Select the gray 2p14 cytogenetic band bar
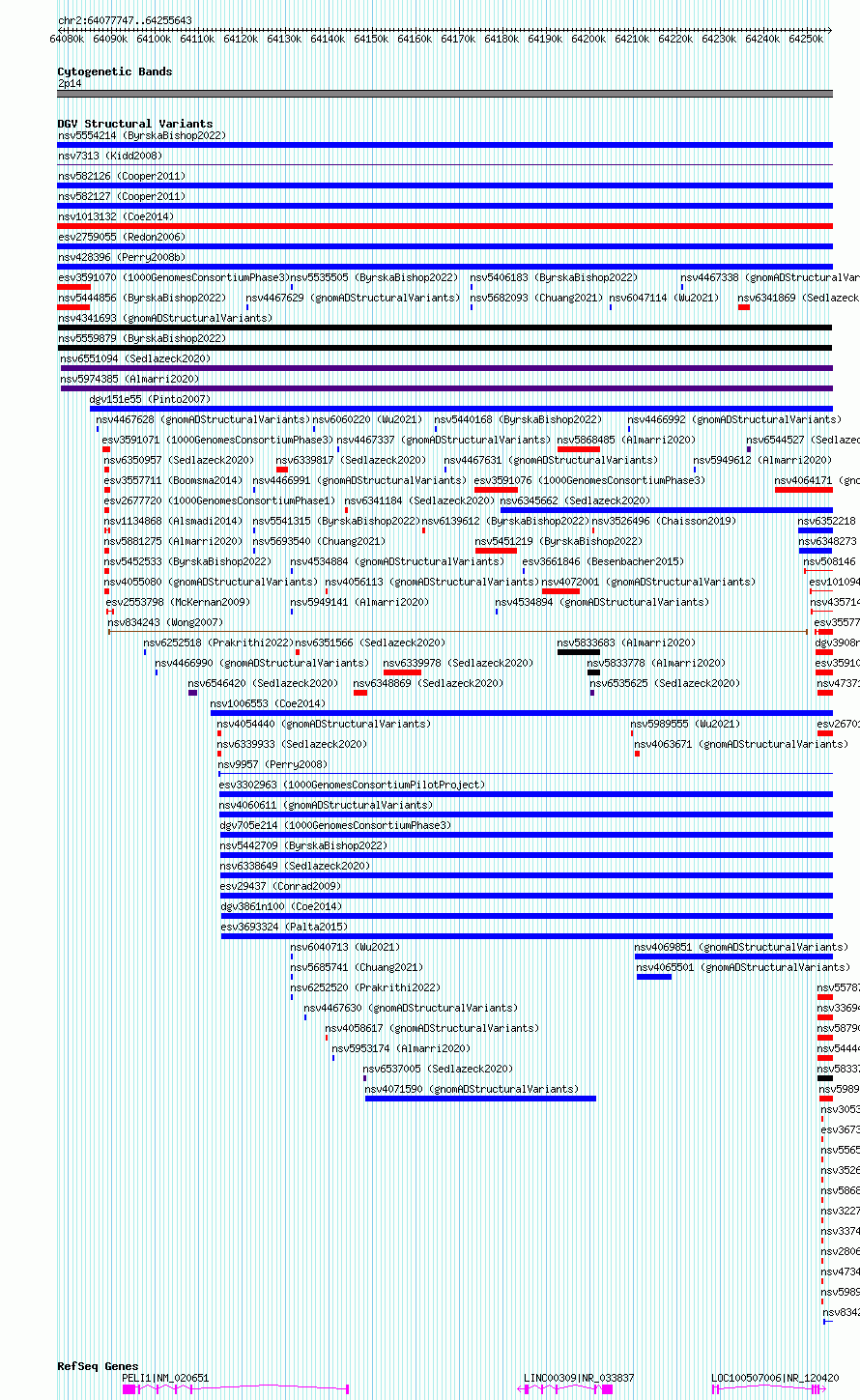 coord(444,94)
